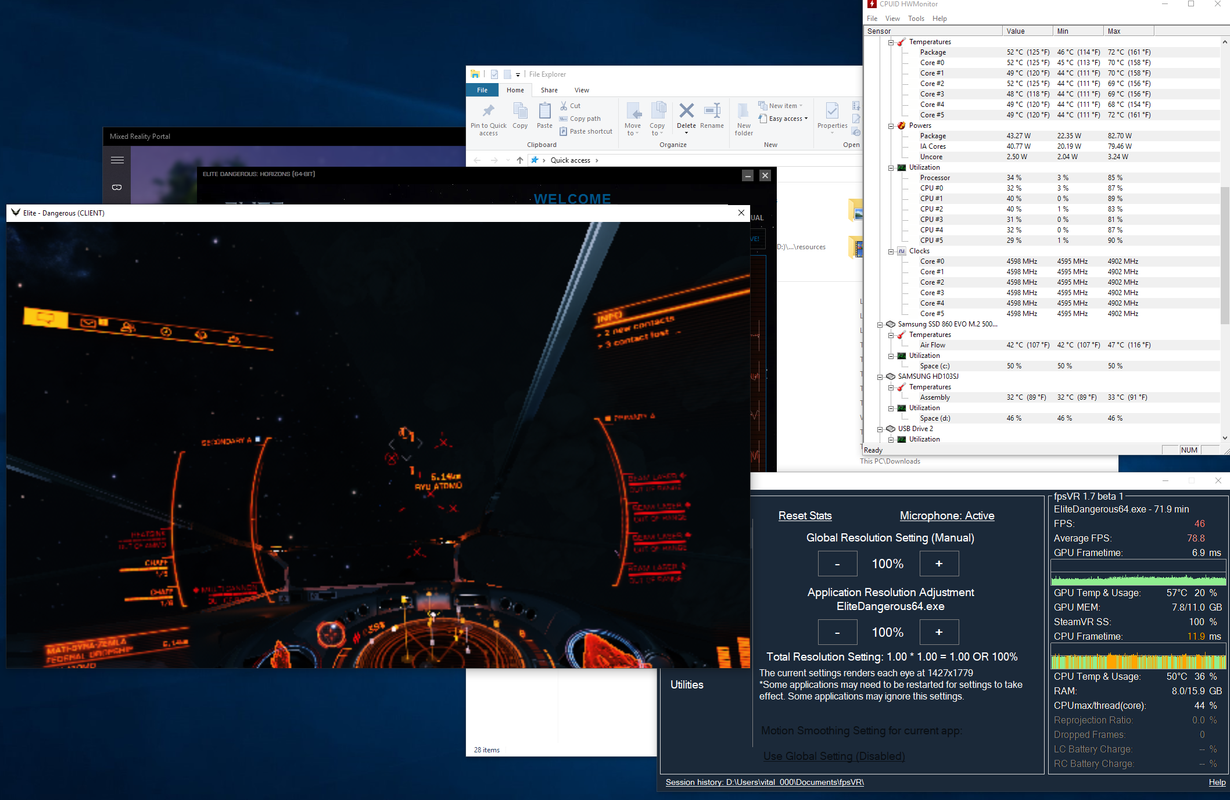The width and height of the screenshot is (1230, 800).
Task: Toggle Microphone: Active in fpsVR
Action: pyautogui.click(x=947, y=516)
